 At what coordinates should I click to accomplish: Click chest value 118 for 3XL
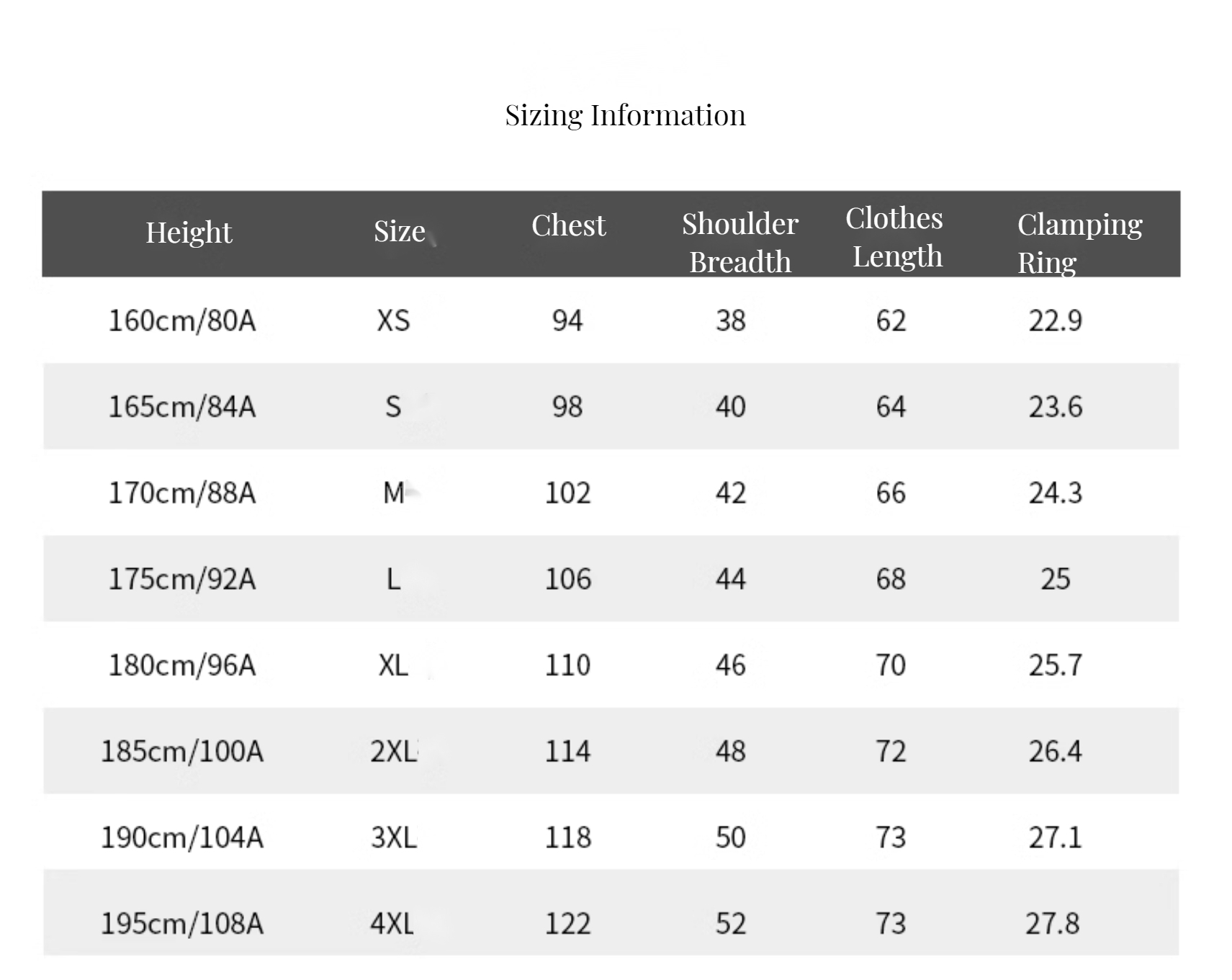[568, 837]
